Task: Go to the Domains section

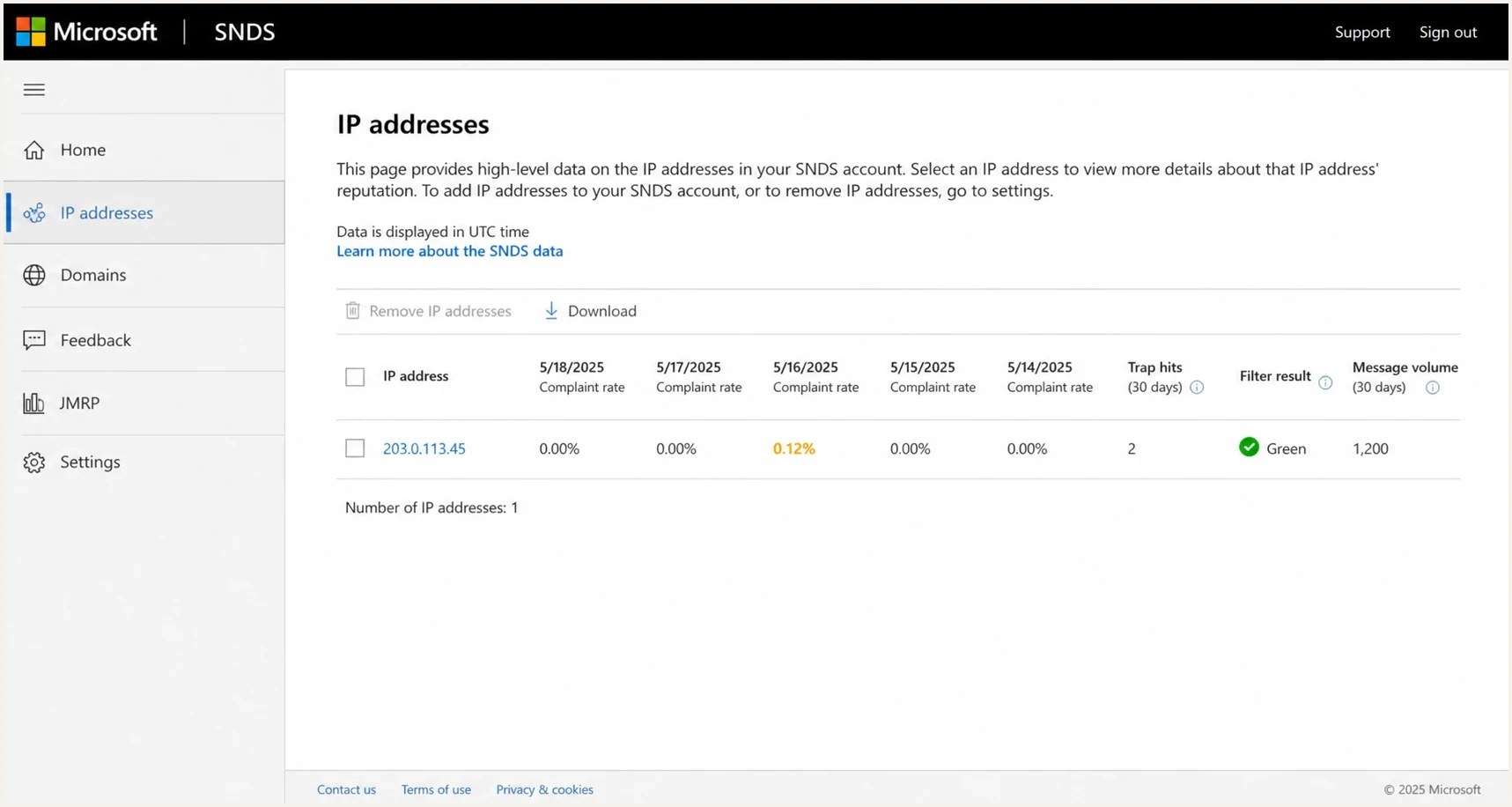Action: tap(93, 275)
